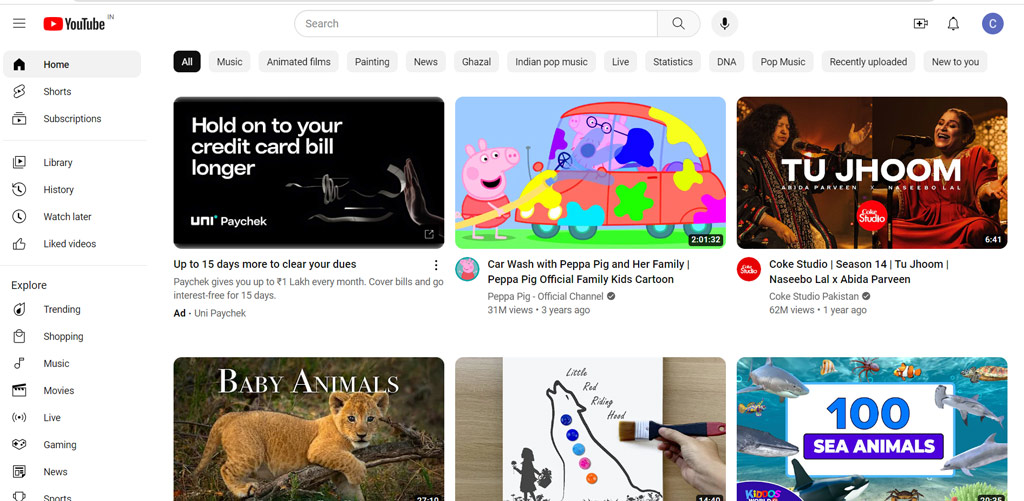This screenshot has width=1024, height=501.
Task: Click external link icon on ad thumbnail
Action: click(x=429, y=234)
